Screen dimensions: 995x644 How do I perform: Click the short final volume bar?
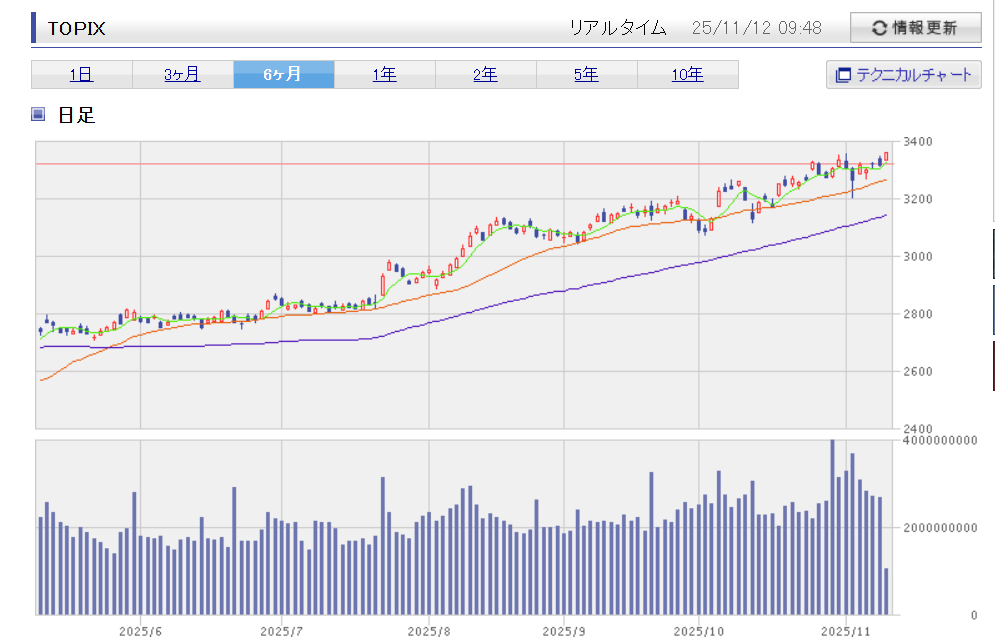coord(886,591)
